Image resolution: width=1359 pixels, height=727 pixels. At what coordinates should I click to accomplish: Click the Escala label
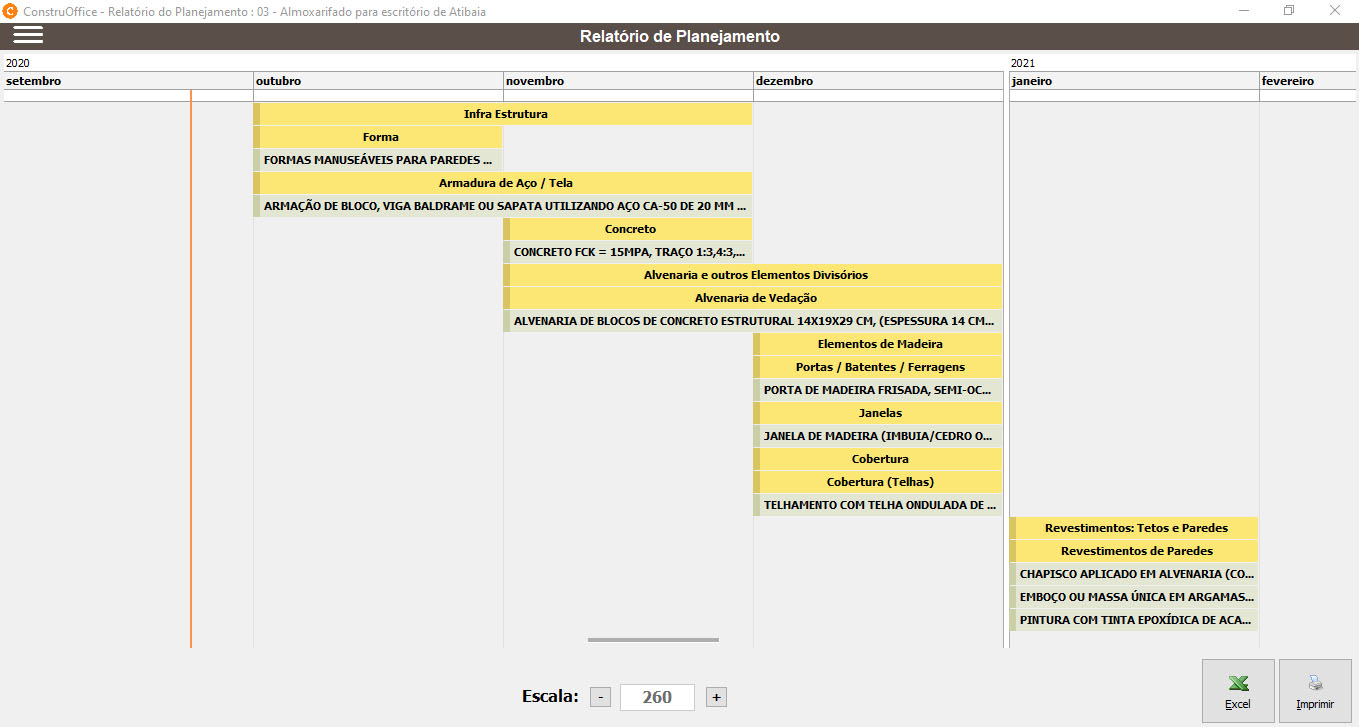(x=550, y=696)
